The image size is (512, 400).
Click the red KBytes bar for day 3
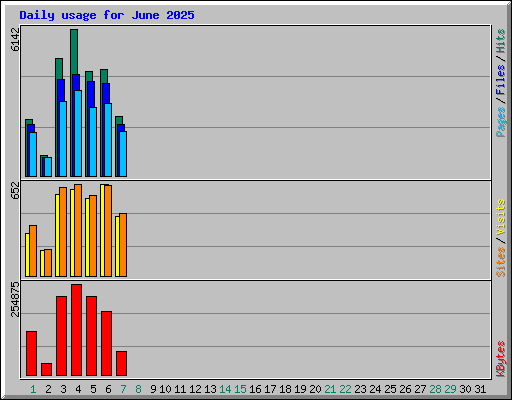point(61,336)
